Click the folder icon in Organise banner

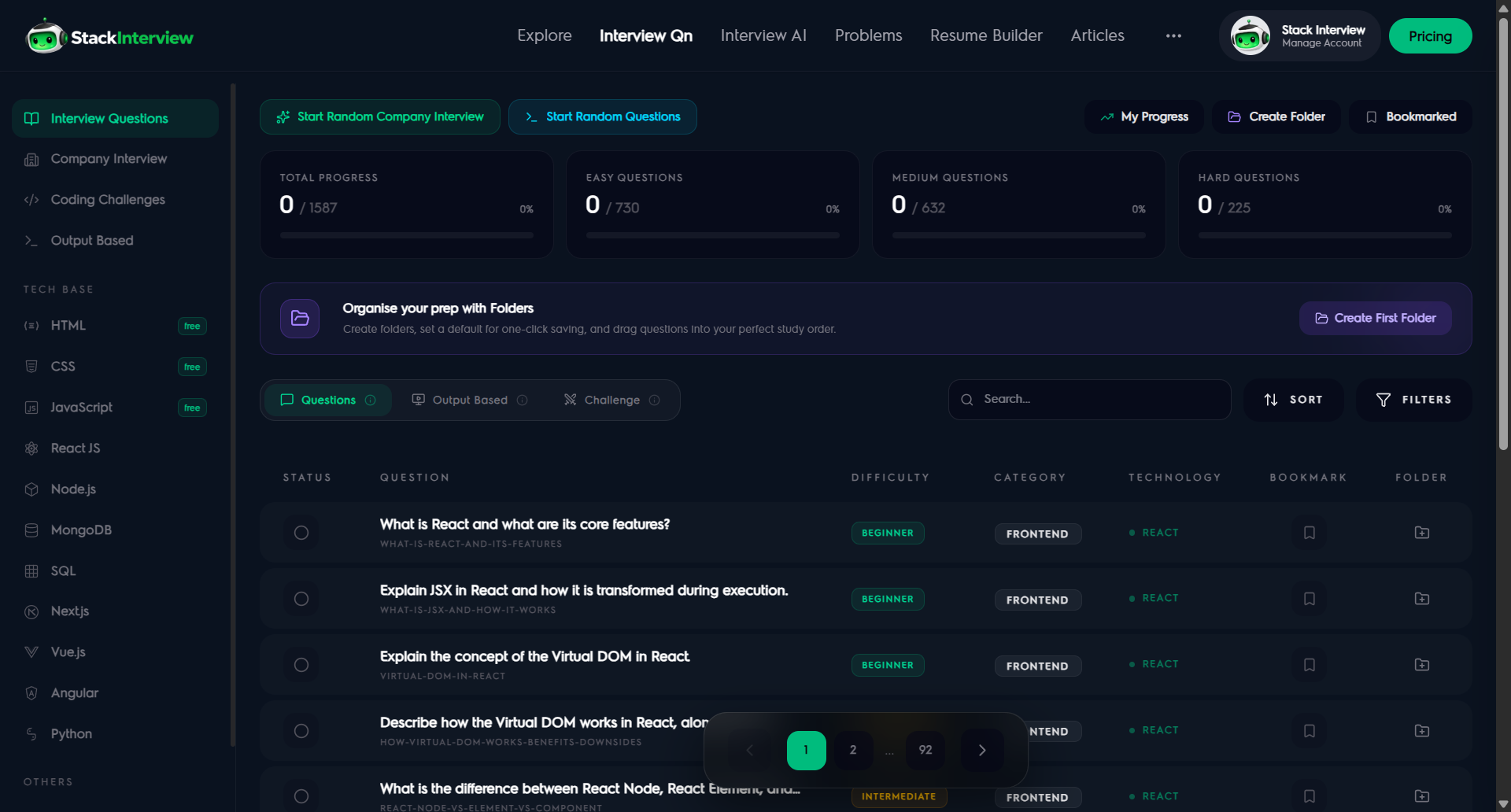(300, 318)
